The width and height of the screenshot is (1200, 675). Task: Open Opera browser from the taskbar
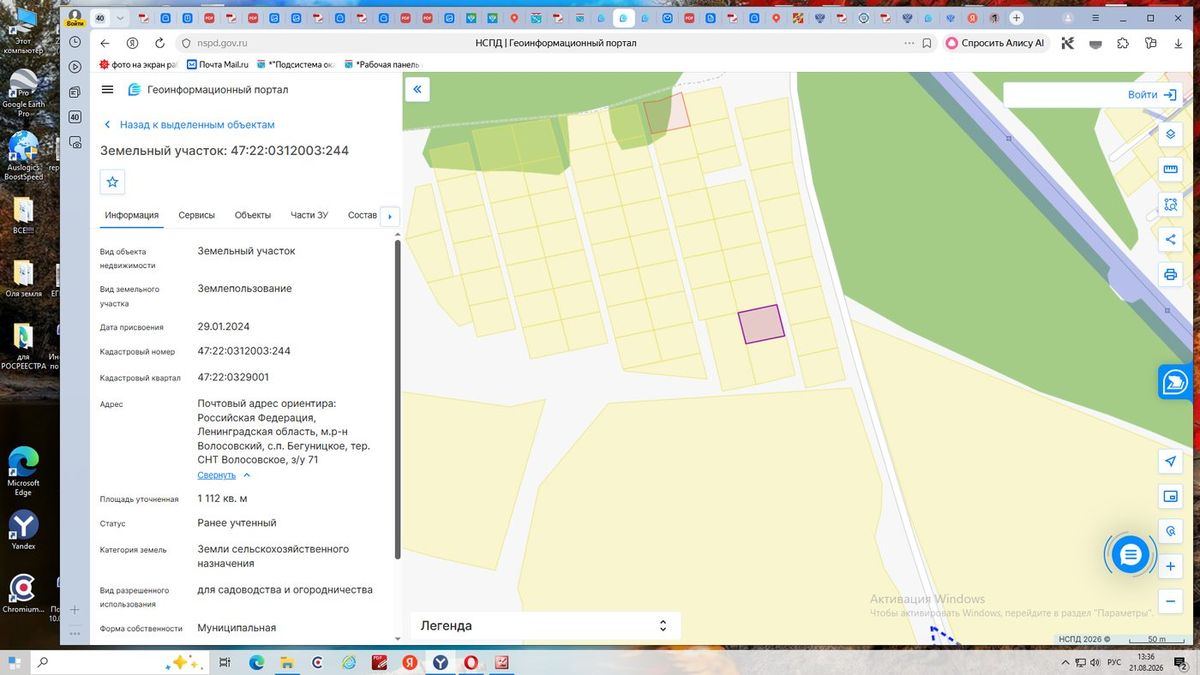point(471,662)
